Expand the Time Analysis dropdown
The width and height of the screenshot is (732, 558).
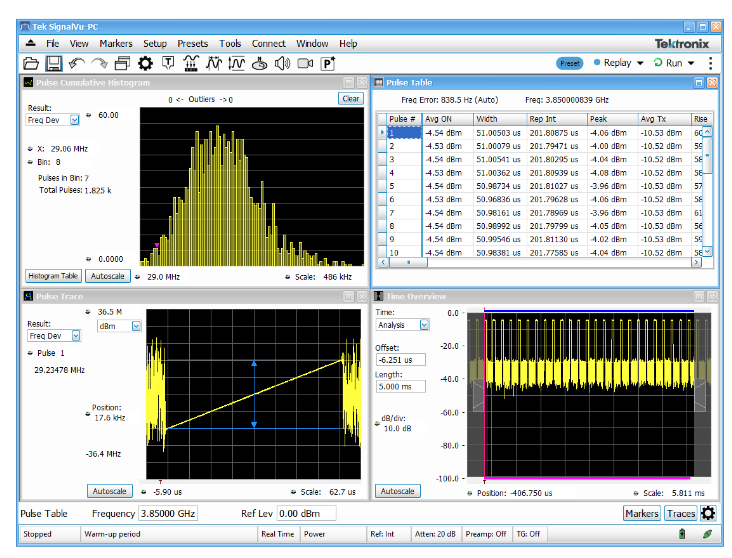click(x=424, y=325)
